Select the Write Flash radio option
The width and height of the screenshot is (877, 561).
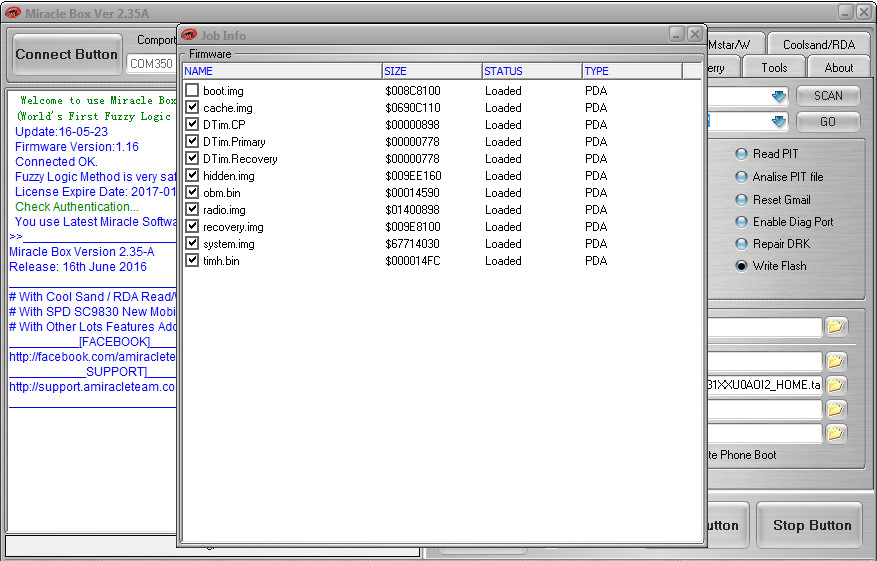point(742,266)
